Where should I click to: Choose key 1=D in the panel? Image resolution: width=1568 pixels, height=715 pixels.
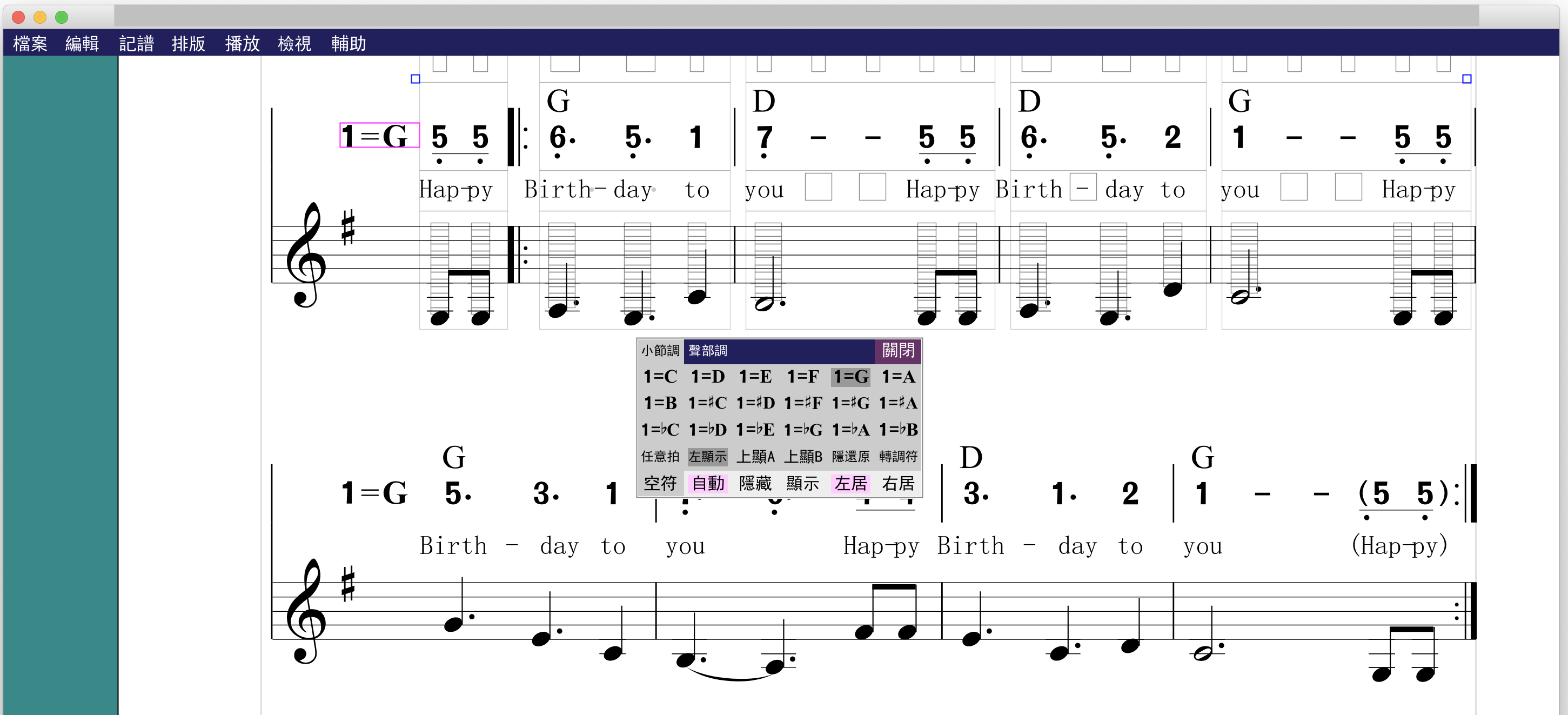(x=708, y=377)
